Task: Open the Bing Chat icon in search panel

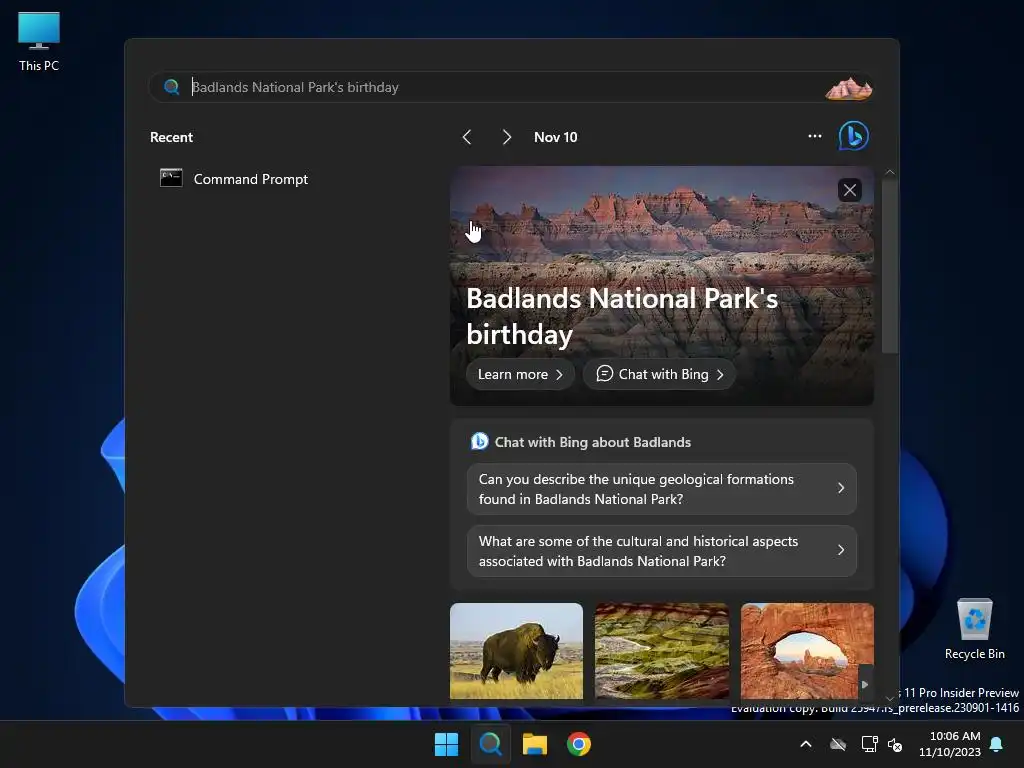Action: [854, 136]
